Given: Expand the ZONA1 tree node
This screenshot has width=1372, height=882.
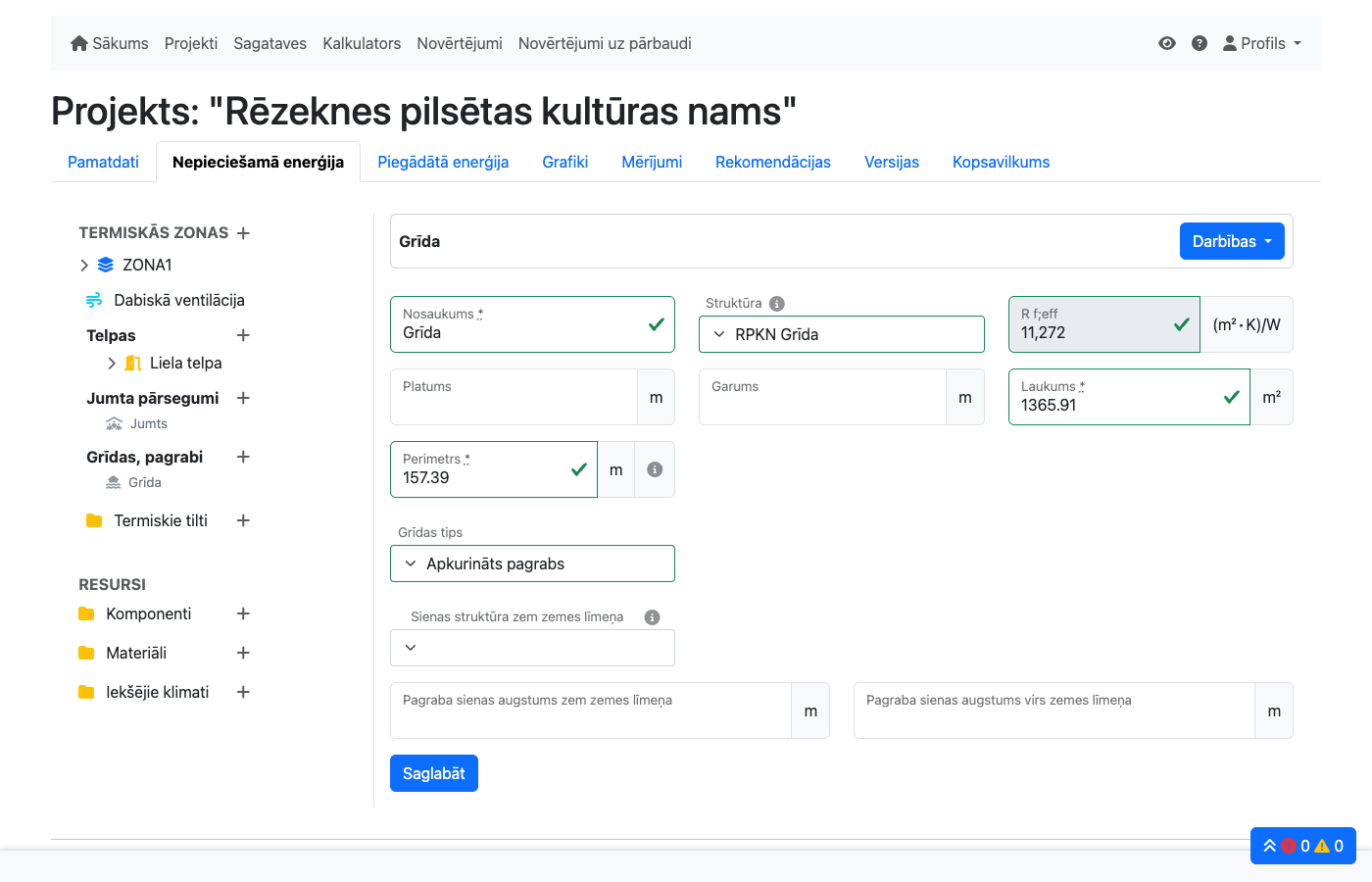Looking at the screenshot, I should (84, 264).
